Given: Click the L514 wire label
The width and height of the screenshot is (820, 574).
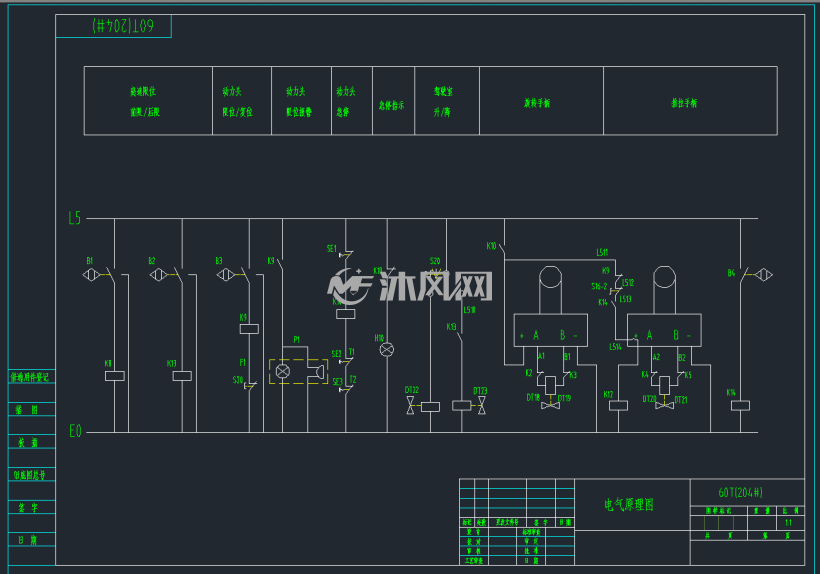Looking at the screenshot, I should (615, 346).
